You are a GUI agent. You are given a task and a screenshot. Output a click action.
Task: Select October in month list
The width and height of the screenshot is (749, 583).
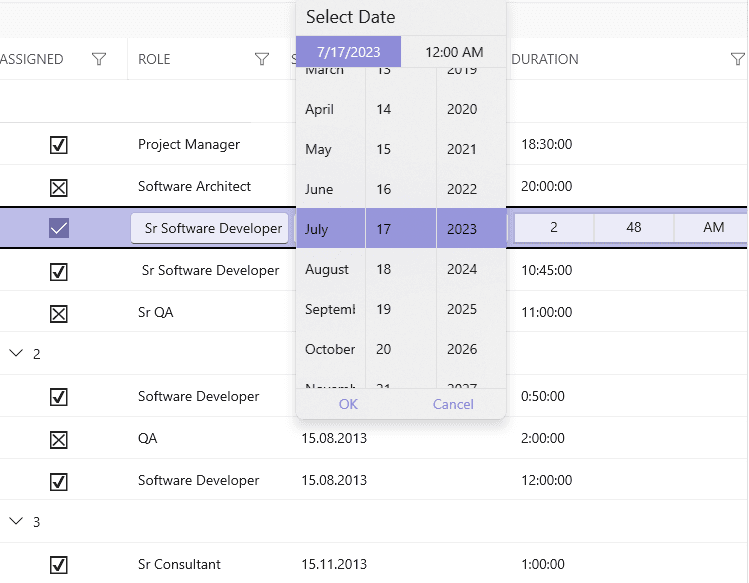pos(331,349)
